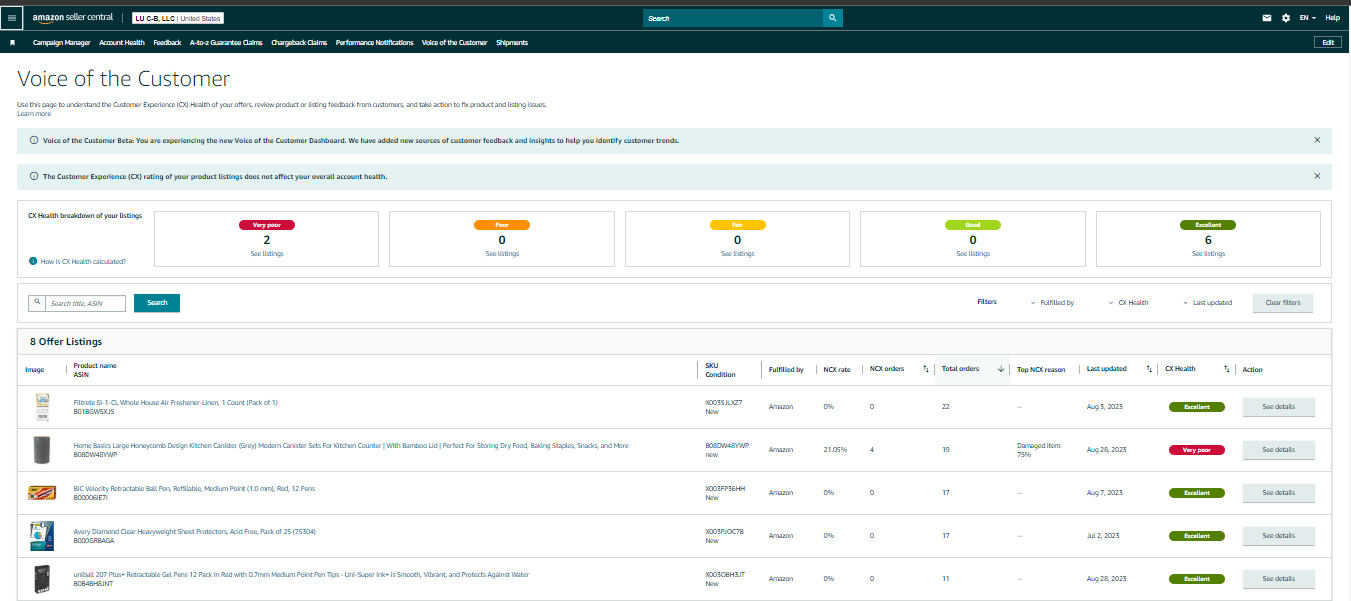The image size is (1351, 601).
Task: Click BIC Velocity pens product thumbnail
Action: tap(42, 492)
